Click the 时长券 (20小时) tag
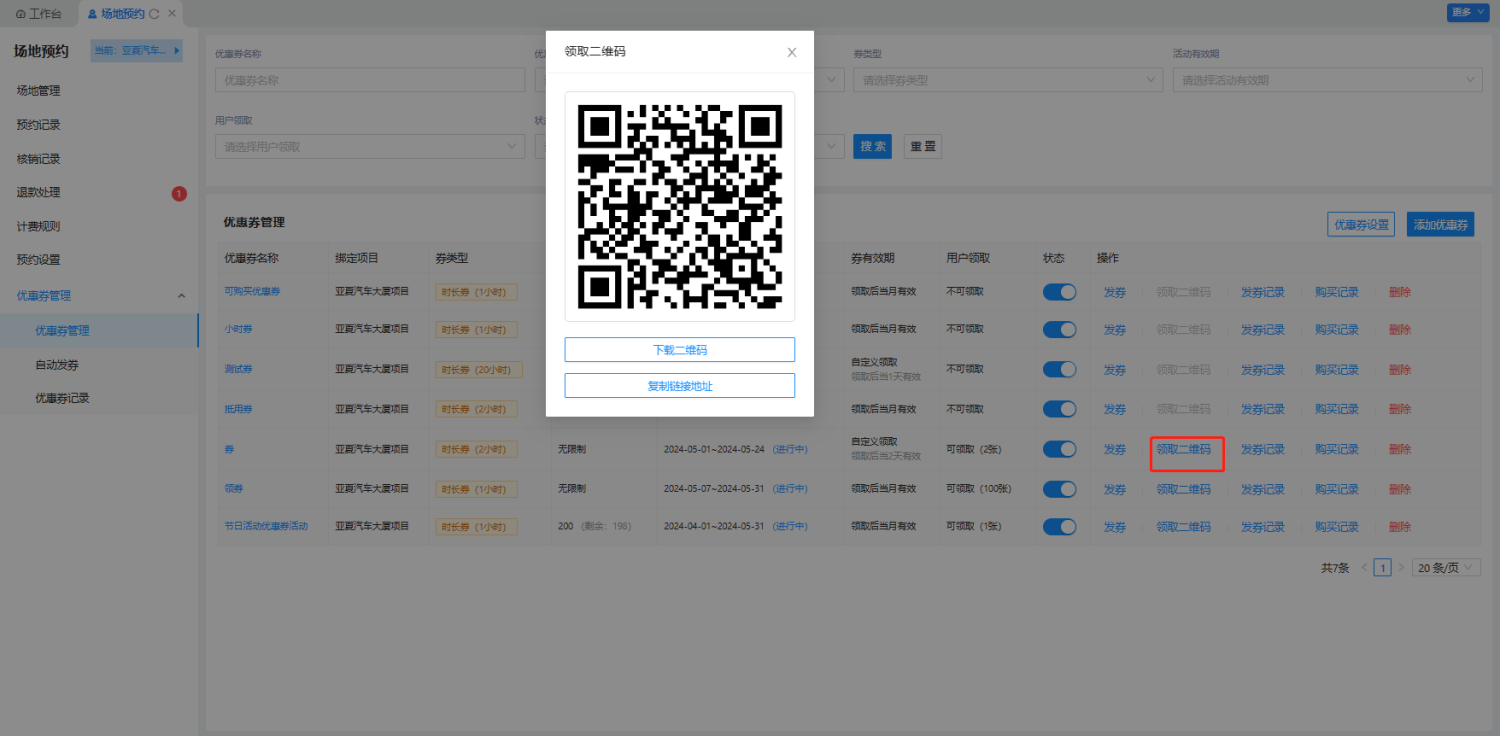This screenshot has width=1500, height=736. (x=479, y=369)
